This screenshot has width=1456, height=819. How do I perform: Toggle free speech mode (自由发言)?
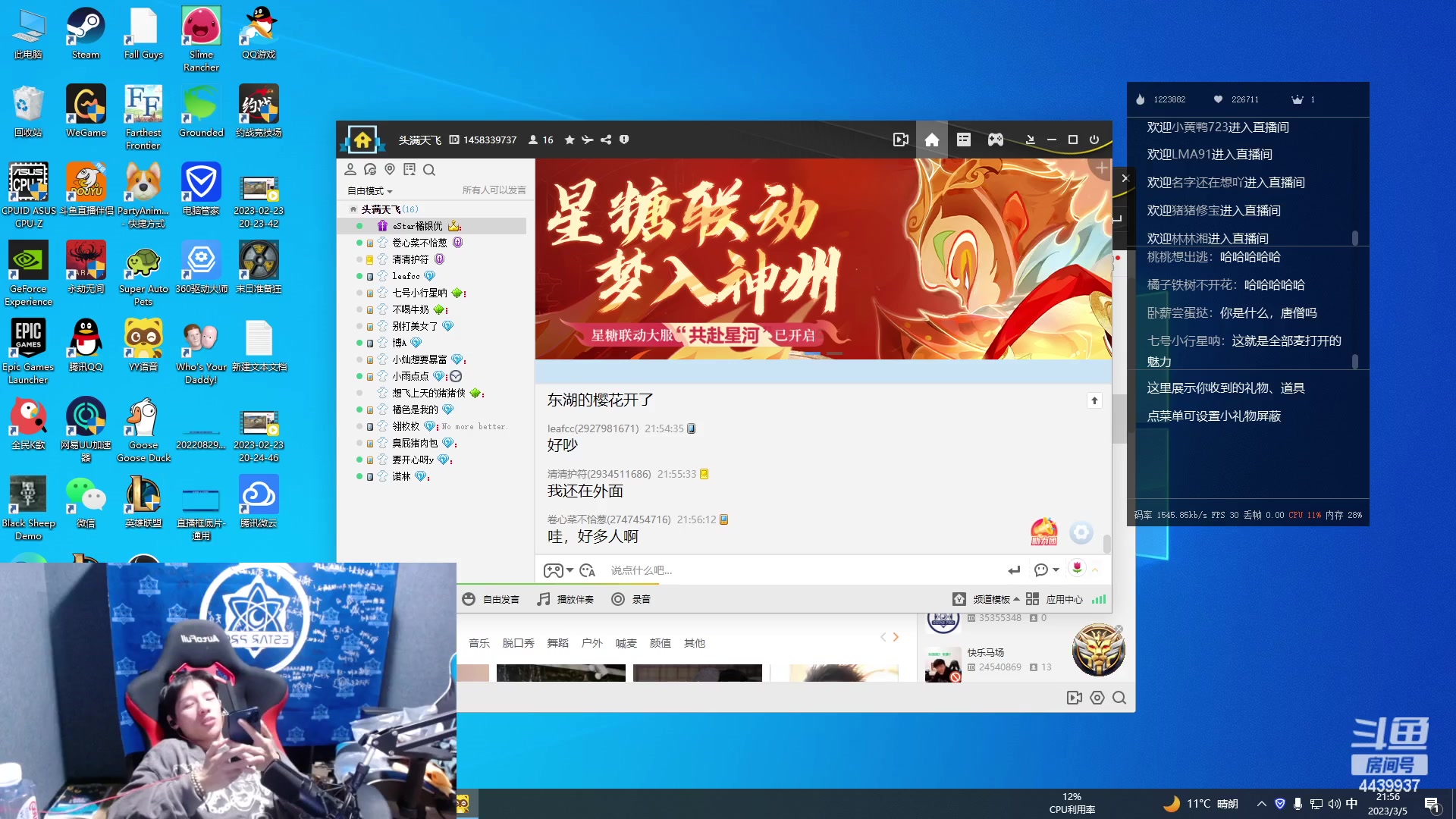tap(491, 599)
